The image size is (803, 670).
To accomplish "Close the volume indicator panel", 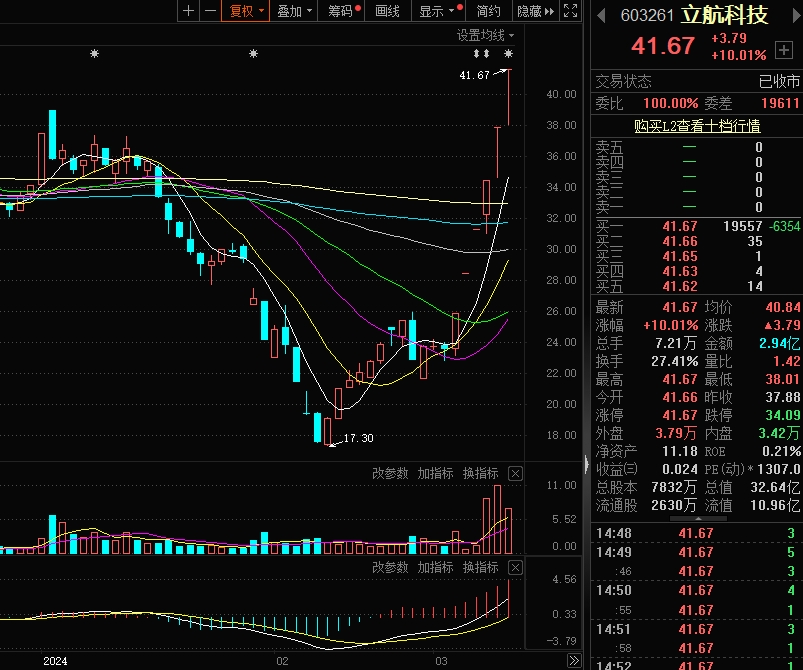I will click(x=515, y=474).
